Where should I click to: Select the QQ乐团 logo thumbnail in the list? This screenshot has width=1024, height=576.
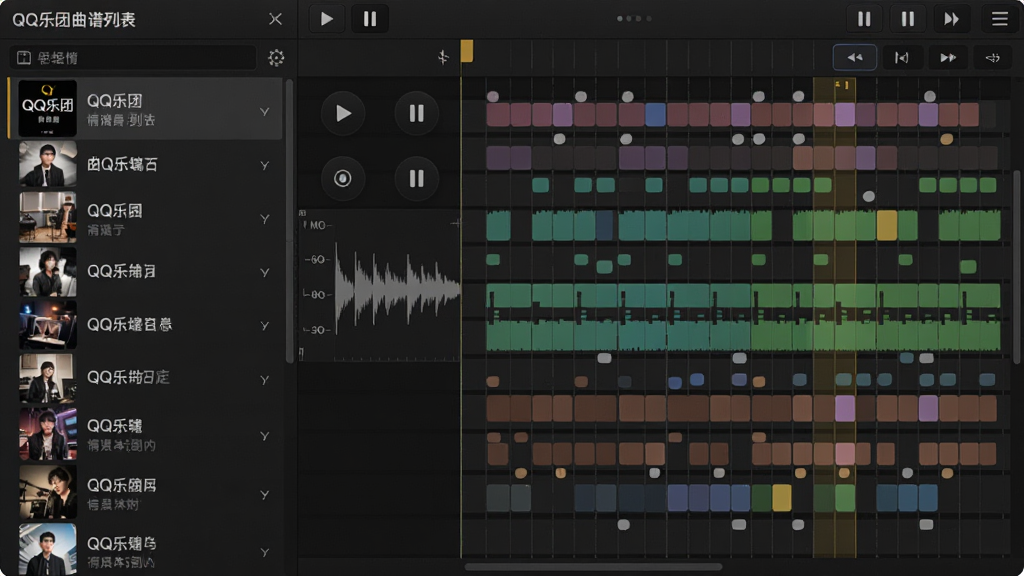point(48,108)
